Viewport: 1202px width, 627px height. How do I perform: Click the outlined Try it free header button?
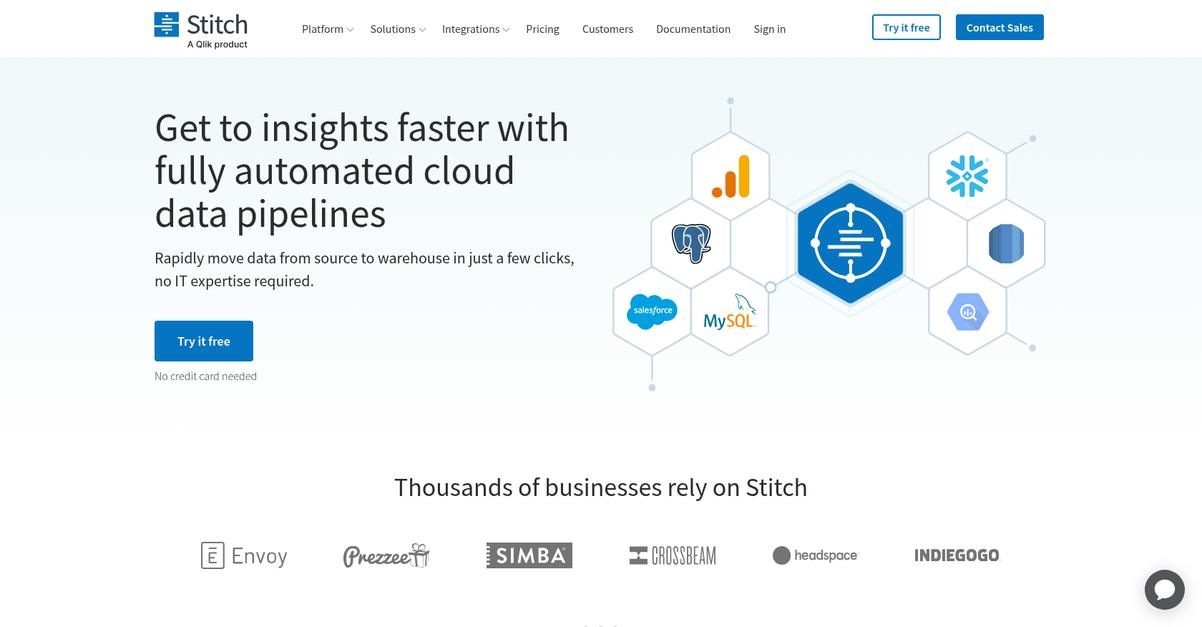906,28
